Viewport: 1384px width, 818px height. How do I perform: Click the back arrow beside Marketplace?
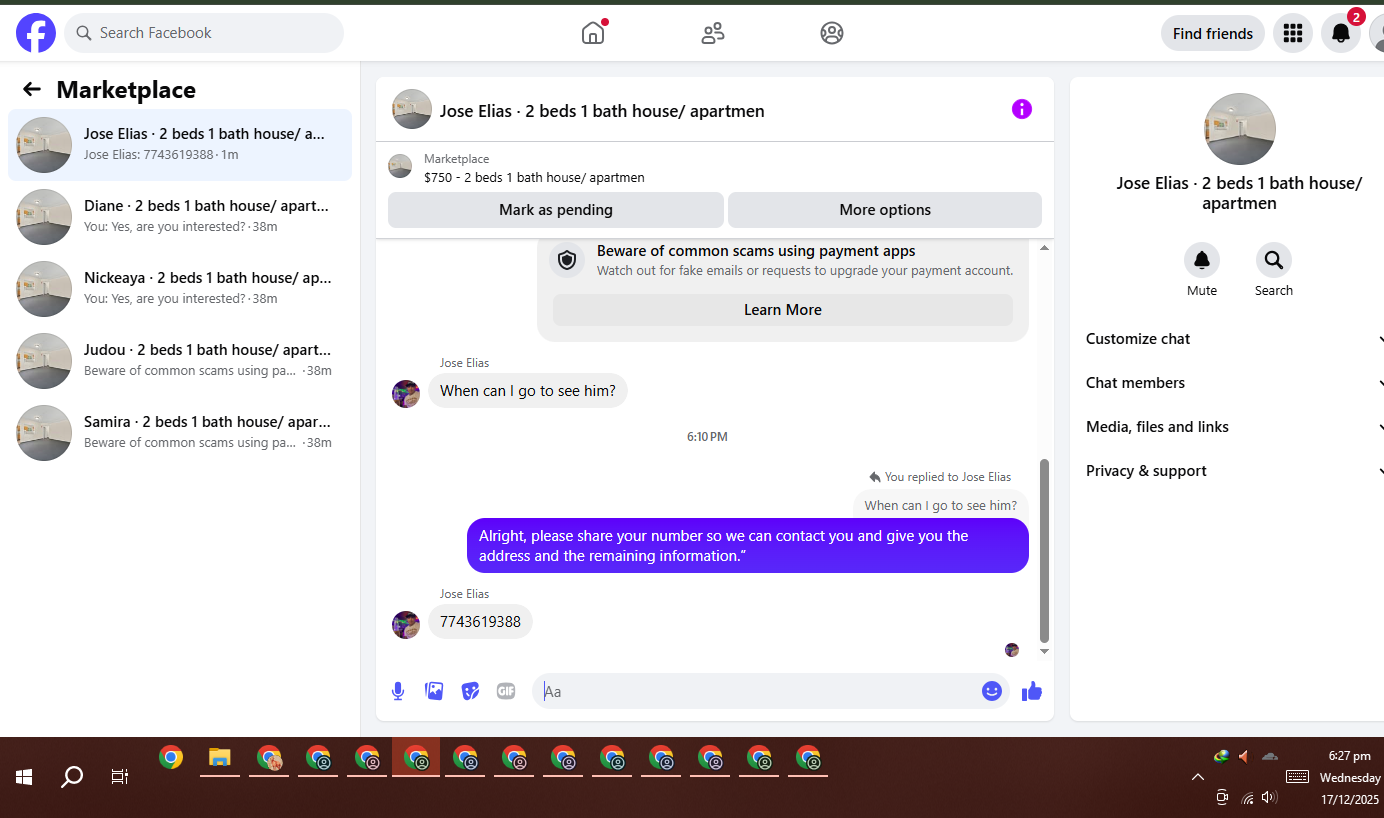click(32, 90)
